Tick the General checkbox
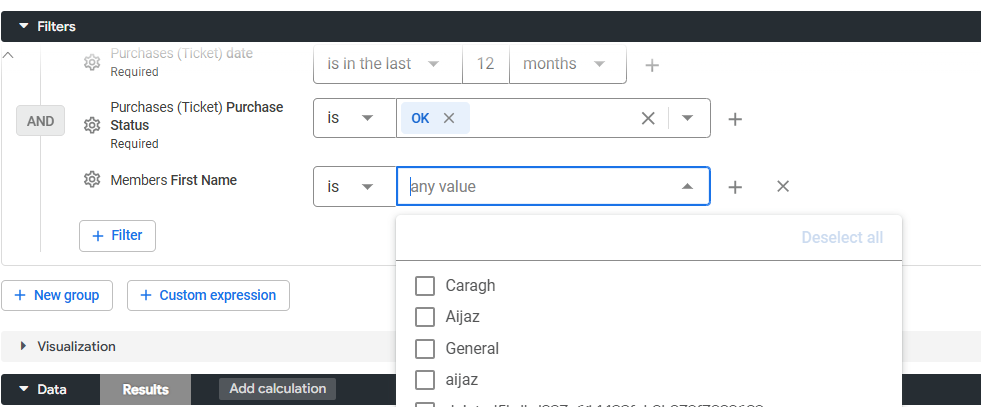The image size is (981, 407). pyautogui.click(x=425, y=348)
